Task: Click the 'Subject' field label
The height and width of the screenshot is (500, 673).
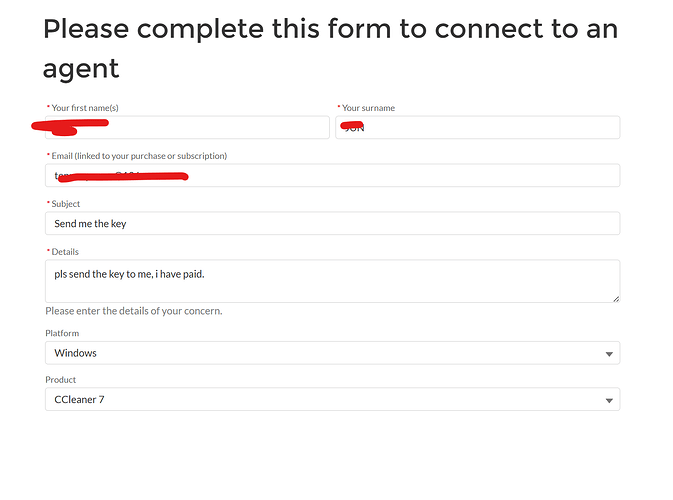Action: pos(66,204)
